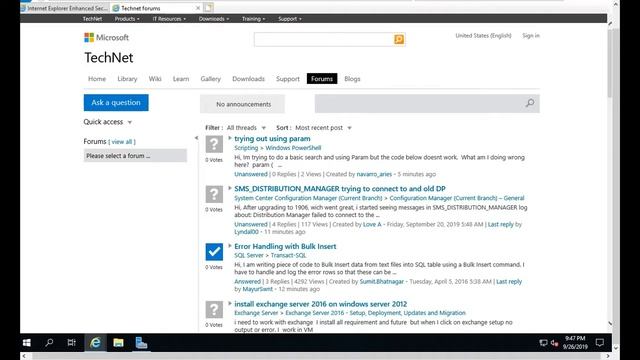Image resolution: width=640 pixels, height=360 pixels.
Task: Open a new browser tab
Action: [x=208, y=8]
